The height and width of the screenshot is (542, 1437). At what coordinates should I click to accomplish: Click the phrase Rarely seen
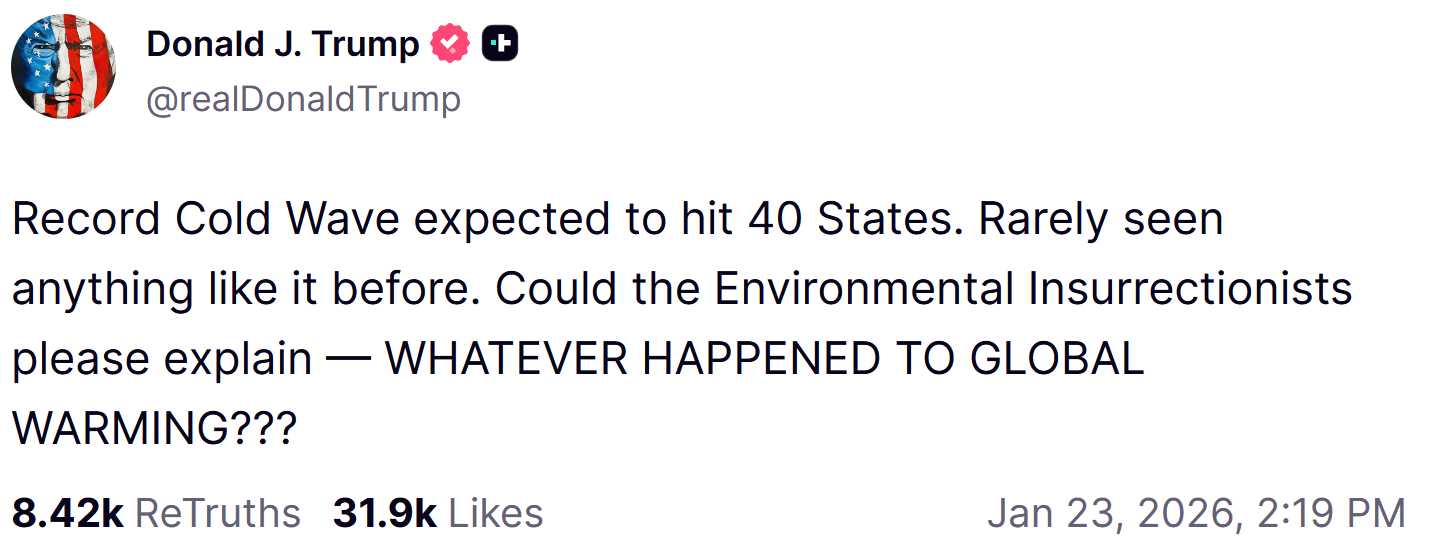(x=1101, y=219)
